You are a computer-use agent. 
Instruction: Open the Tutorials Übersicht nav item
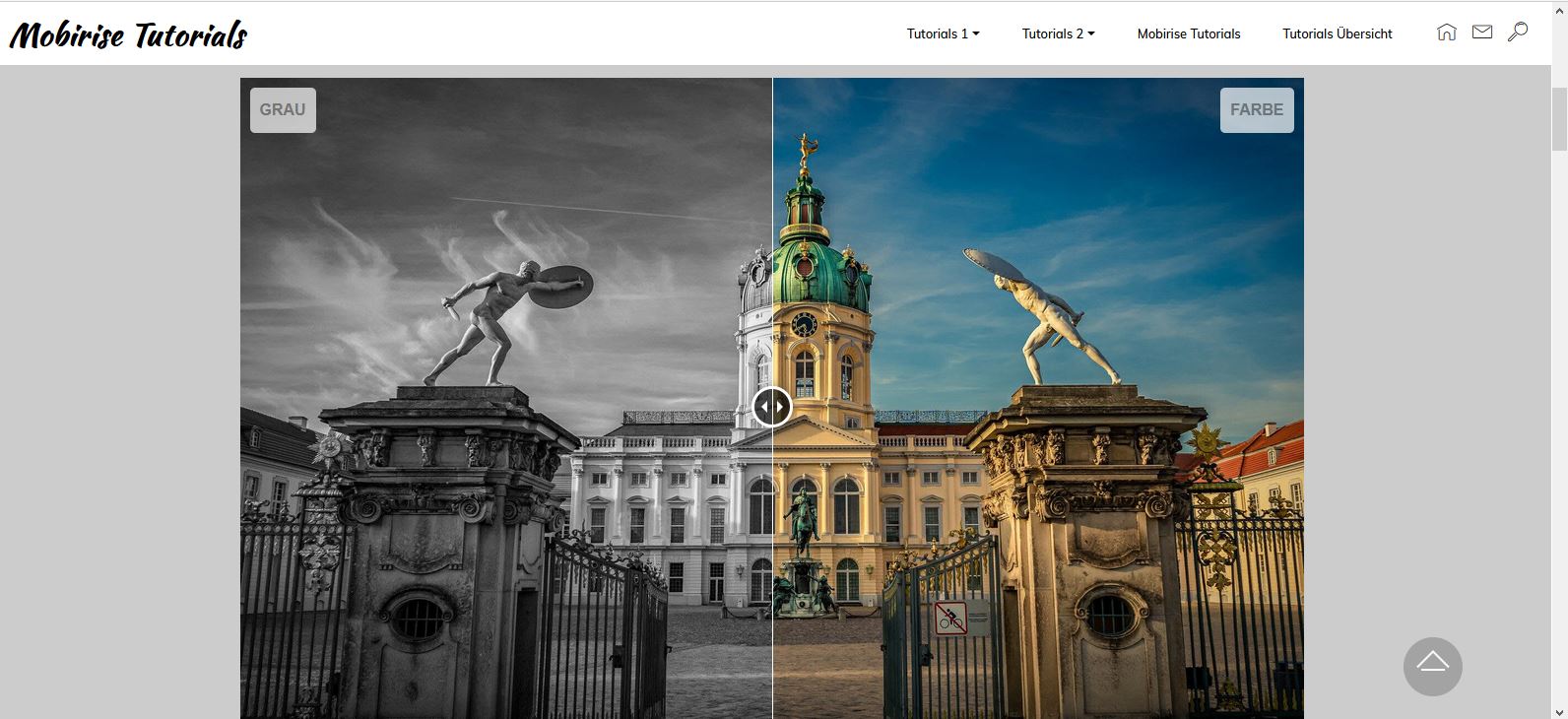[1337, 33]
